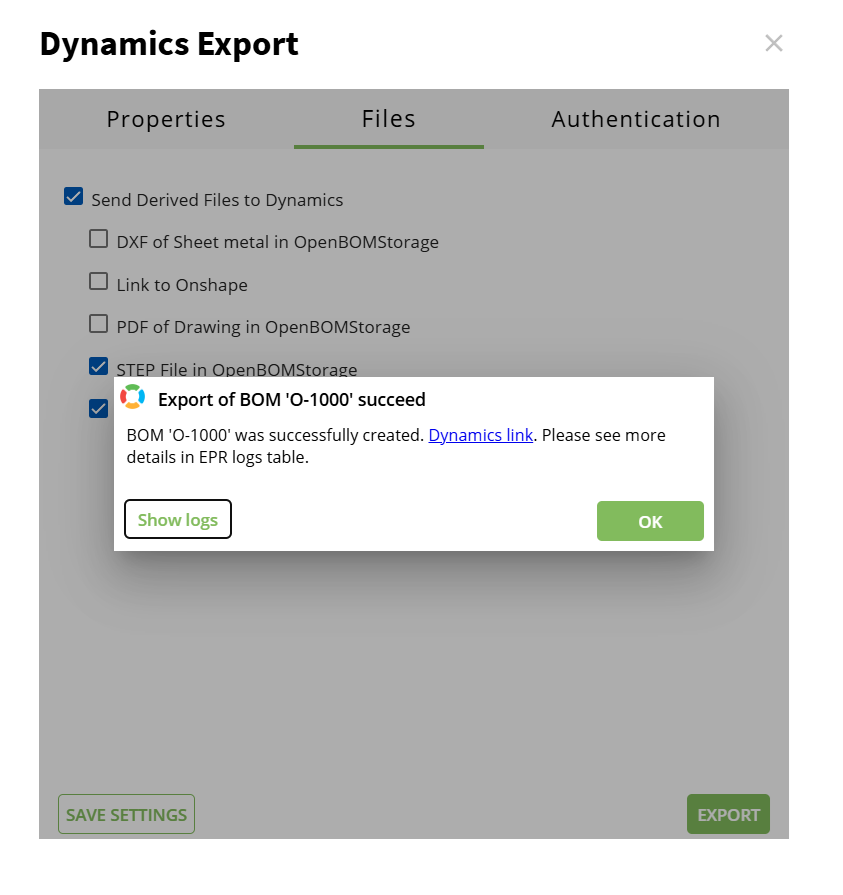Click the OpenBOM logo icon in the popup
843x895 pixels.
coord(133,397)
